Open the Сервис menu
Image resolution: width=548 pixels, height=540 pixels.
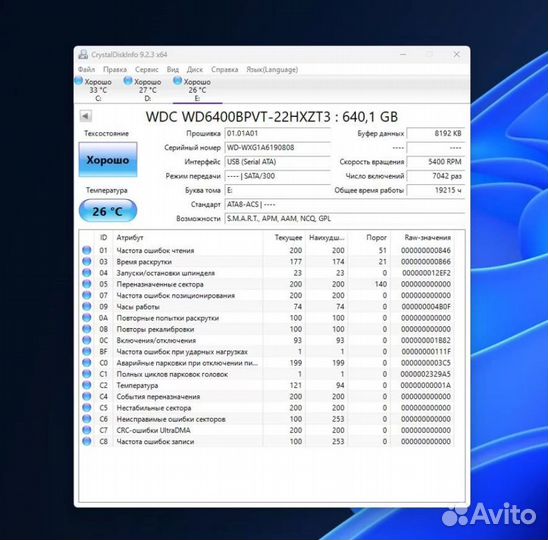pyautogui.click(x=146, y=70)
